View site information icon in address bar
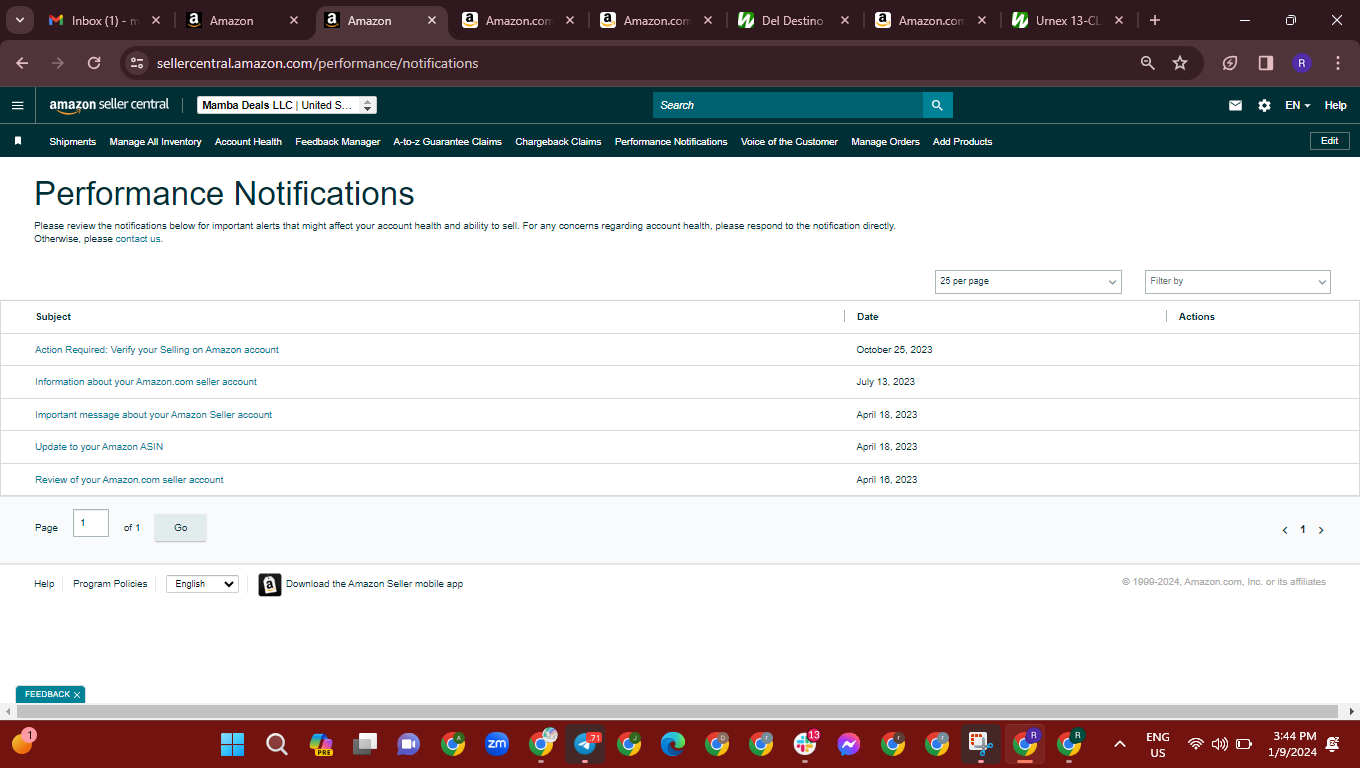Image resolution: width=1360 pixels, height=768 pixels. click(137, 63)
